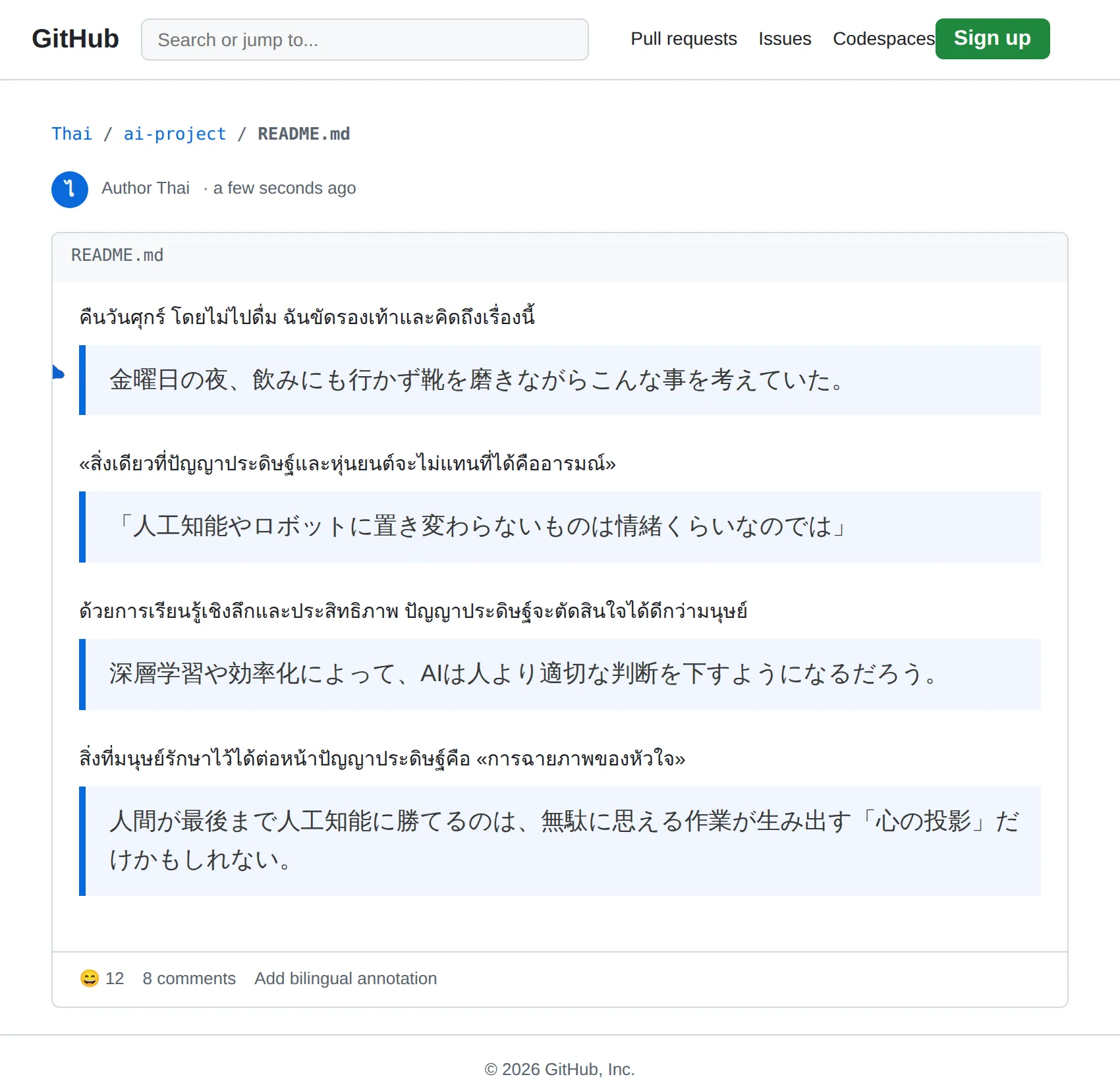1120x1081 pixels.
Task: Select README.md in the breadcrumb path
Action: pyautogui.click(x=304, y=134)
